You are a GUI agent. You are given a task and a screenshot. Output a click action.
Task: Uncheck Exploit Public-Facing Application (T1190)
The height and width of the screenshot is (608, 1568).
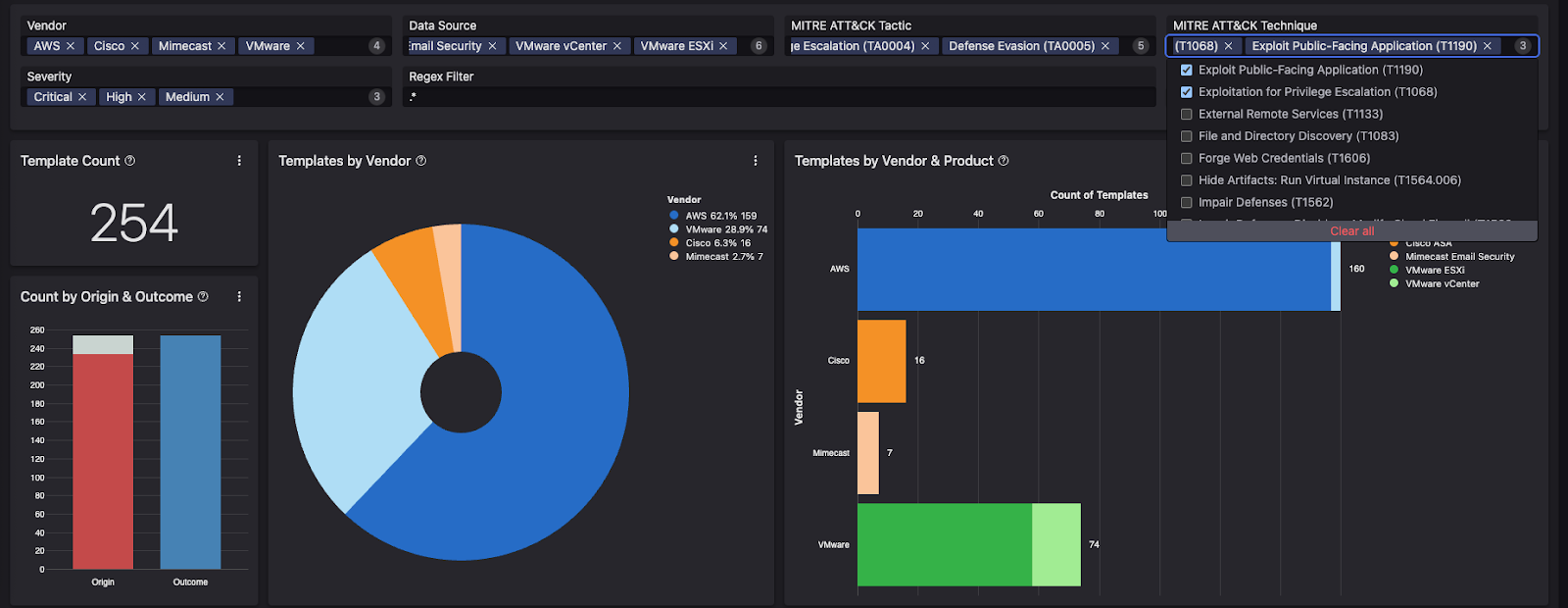pos(1187,71)
